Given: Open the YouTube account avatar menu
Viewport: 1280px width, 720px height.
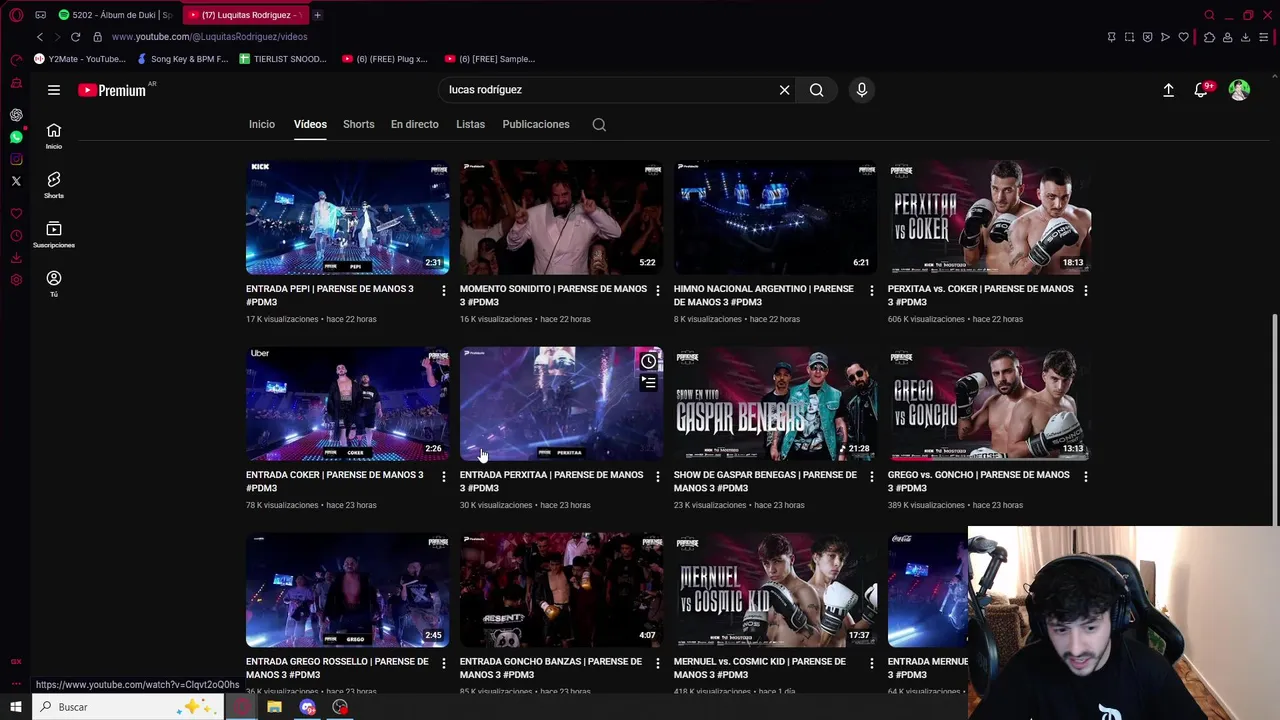Looking at the screenshot, I should tap(1239, 90).
